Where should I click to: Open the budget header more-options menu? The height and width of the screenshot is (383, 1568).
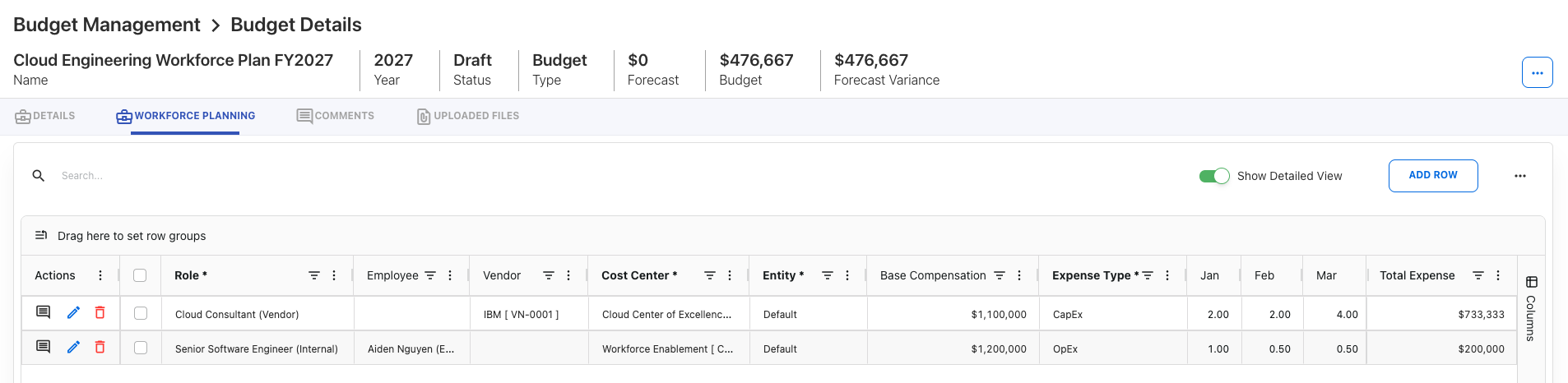[x=1537, y=72]
